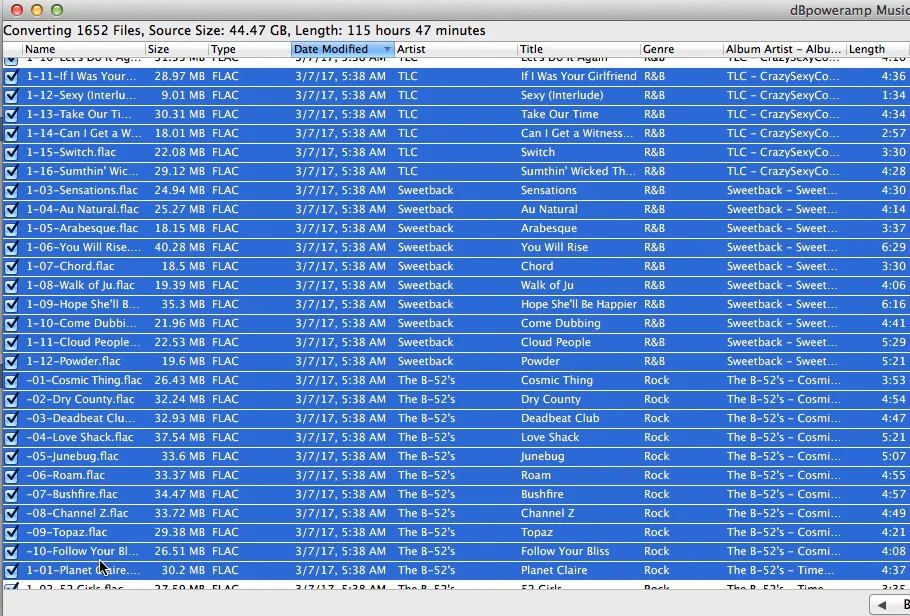
Task: Click the title 'Love Shack'
Action: (x=550, y=438)
